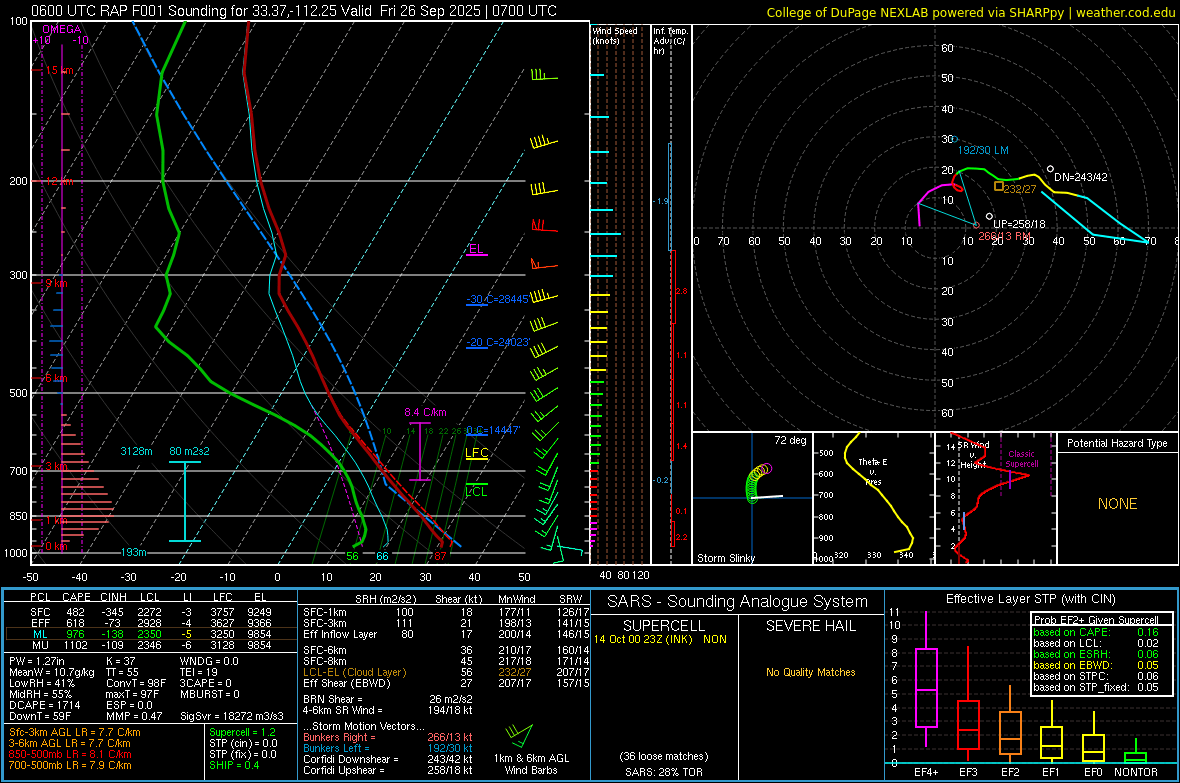This screenshot has height=783, width=1180.
Task: Click the 80 m2s2 effective SRH label
Action: click(x=189, y=451)
